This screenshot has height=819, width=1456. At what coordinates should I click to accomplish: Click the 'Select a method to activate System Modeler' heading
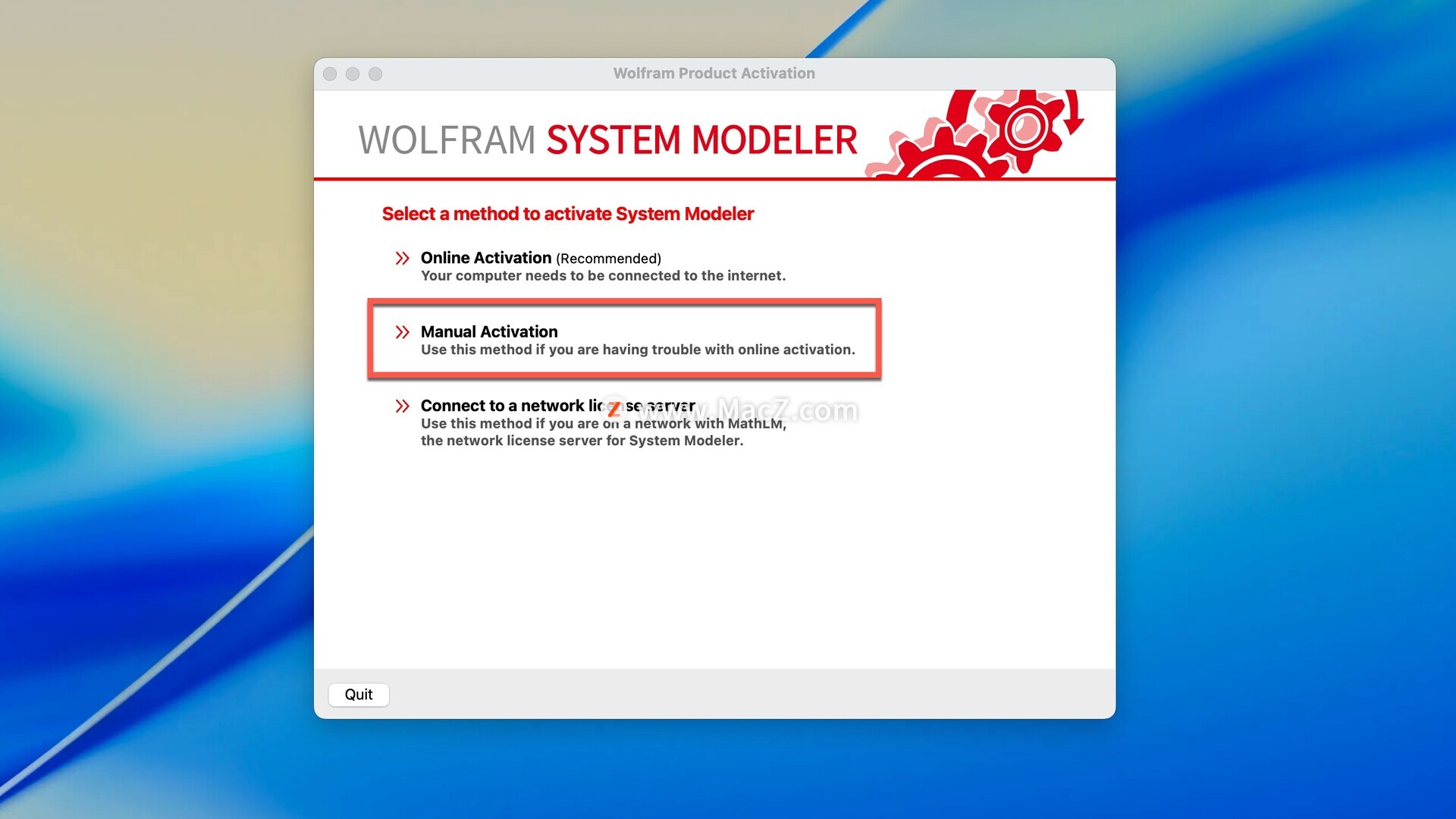568,214
